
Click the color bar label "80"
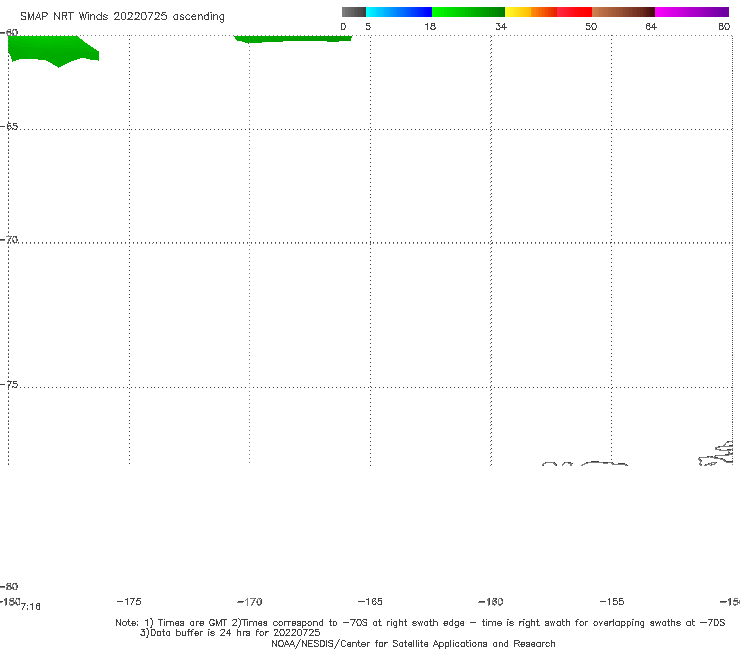724,26
